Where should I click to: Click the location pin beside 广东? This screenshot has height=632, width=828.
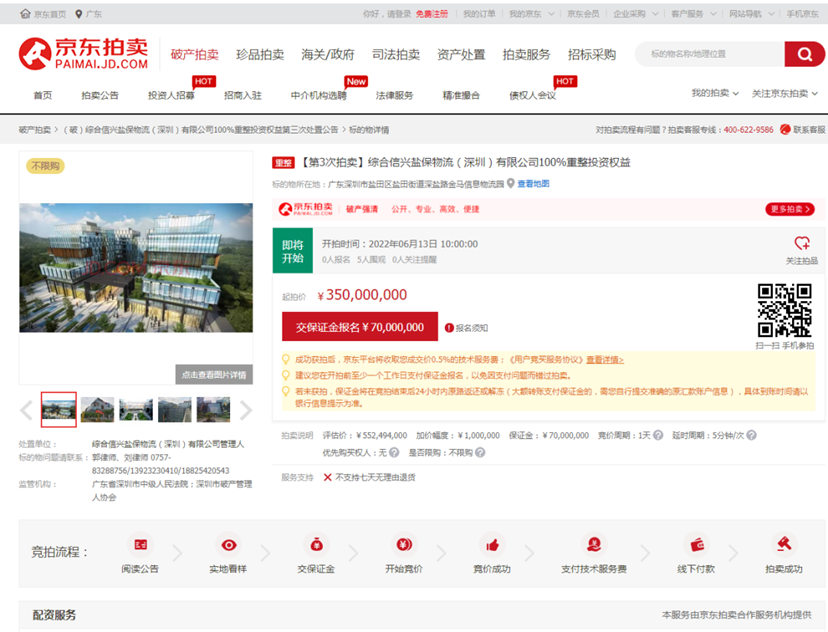[x=79, y=14]
